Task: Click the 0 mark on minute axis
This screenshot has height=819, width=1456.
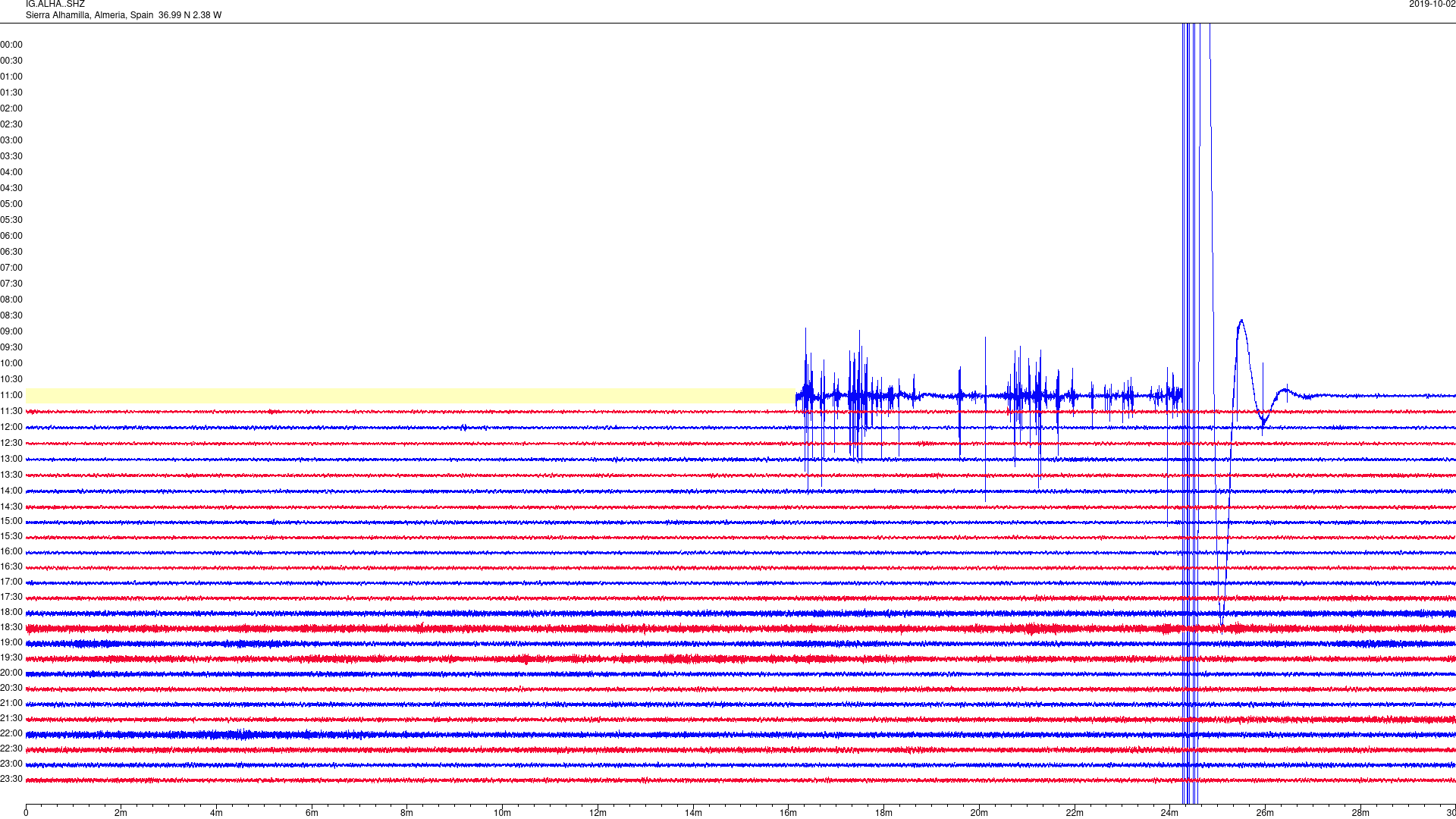Action: [x=26, y=813]
